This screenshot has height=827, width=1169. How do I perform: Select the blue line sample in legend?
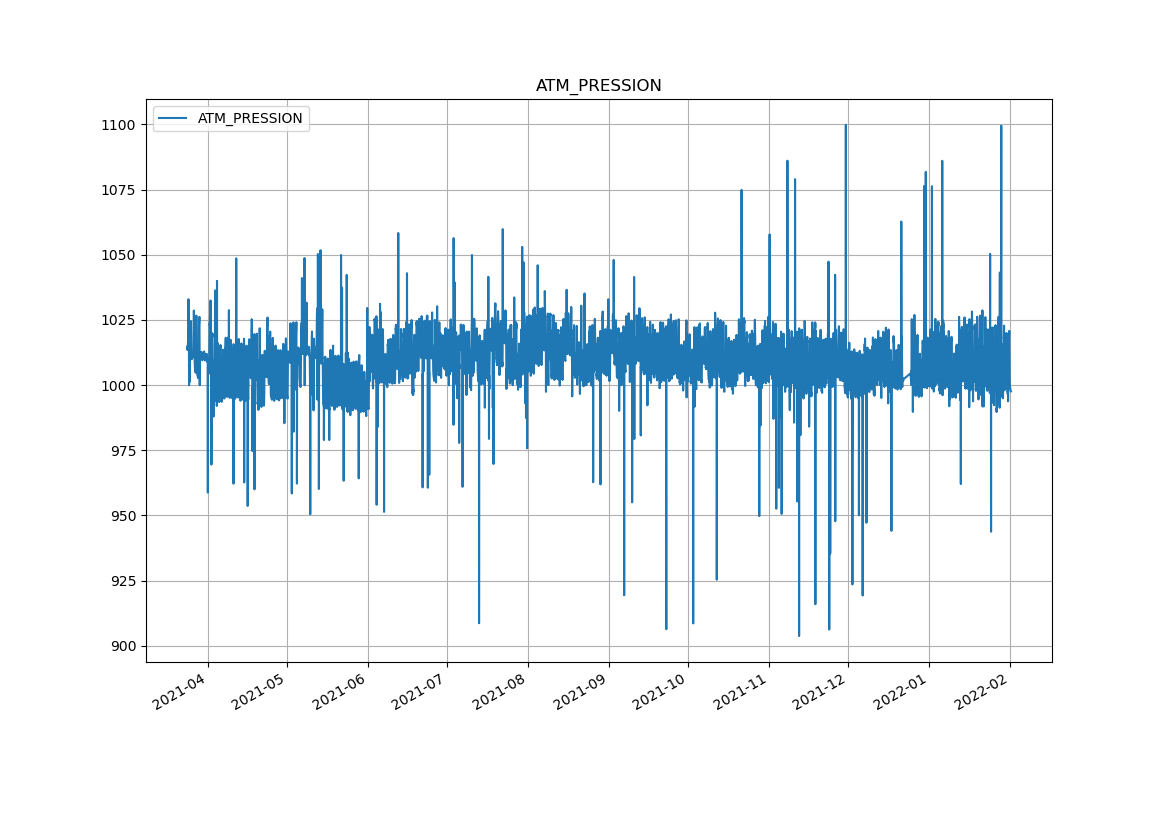pos(173,118)
